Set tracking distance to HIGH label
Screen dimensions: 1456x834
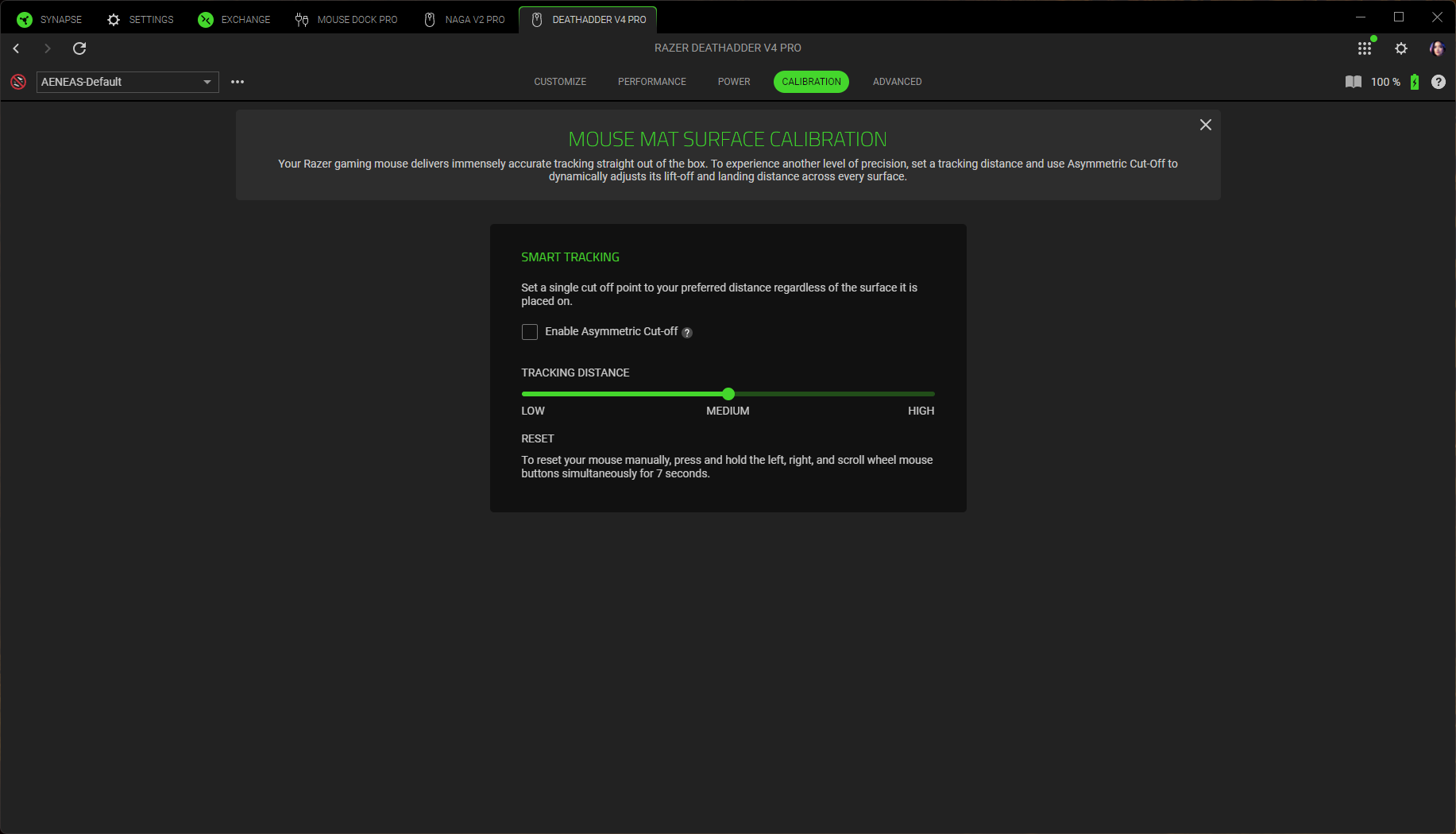point(921,411)
